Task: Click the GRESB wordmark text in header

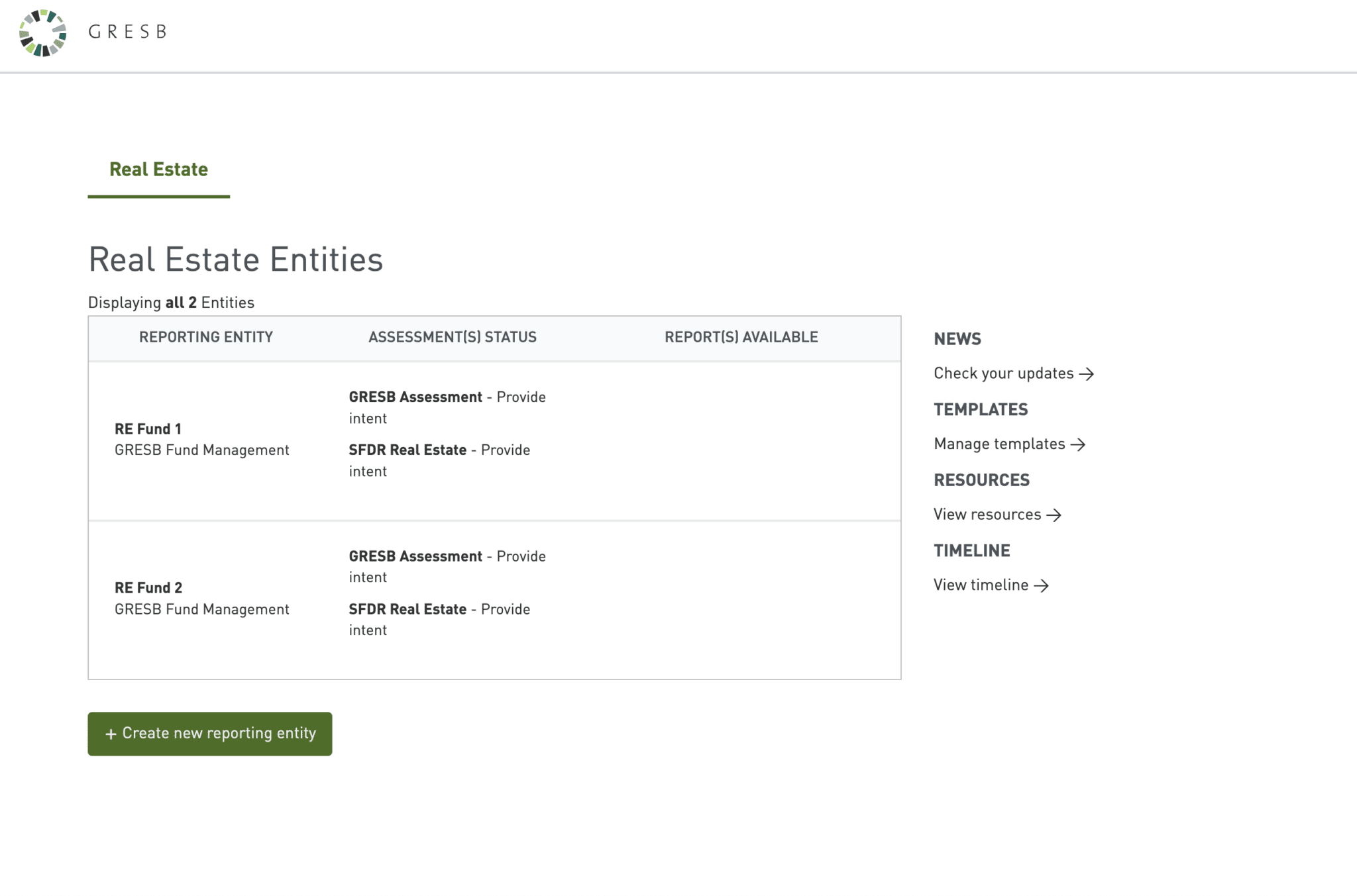Action: (x=127, y=32)
